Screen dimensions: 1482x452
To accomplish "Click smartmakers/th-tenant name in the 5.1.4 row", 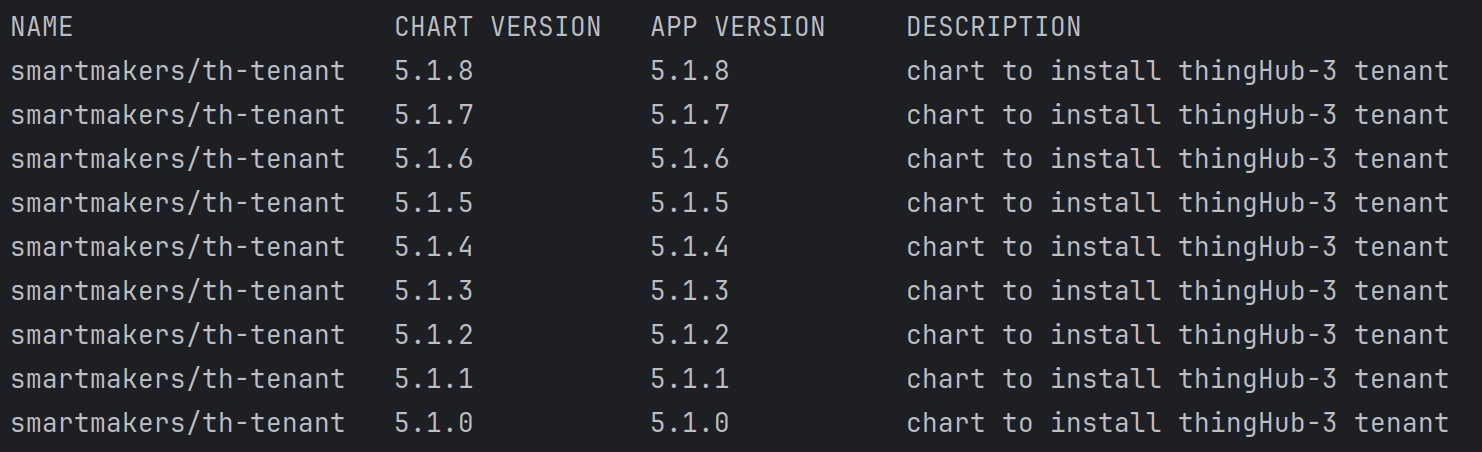I will pos(178,247).
